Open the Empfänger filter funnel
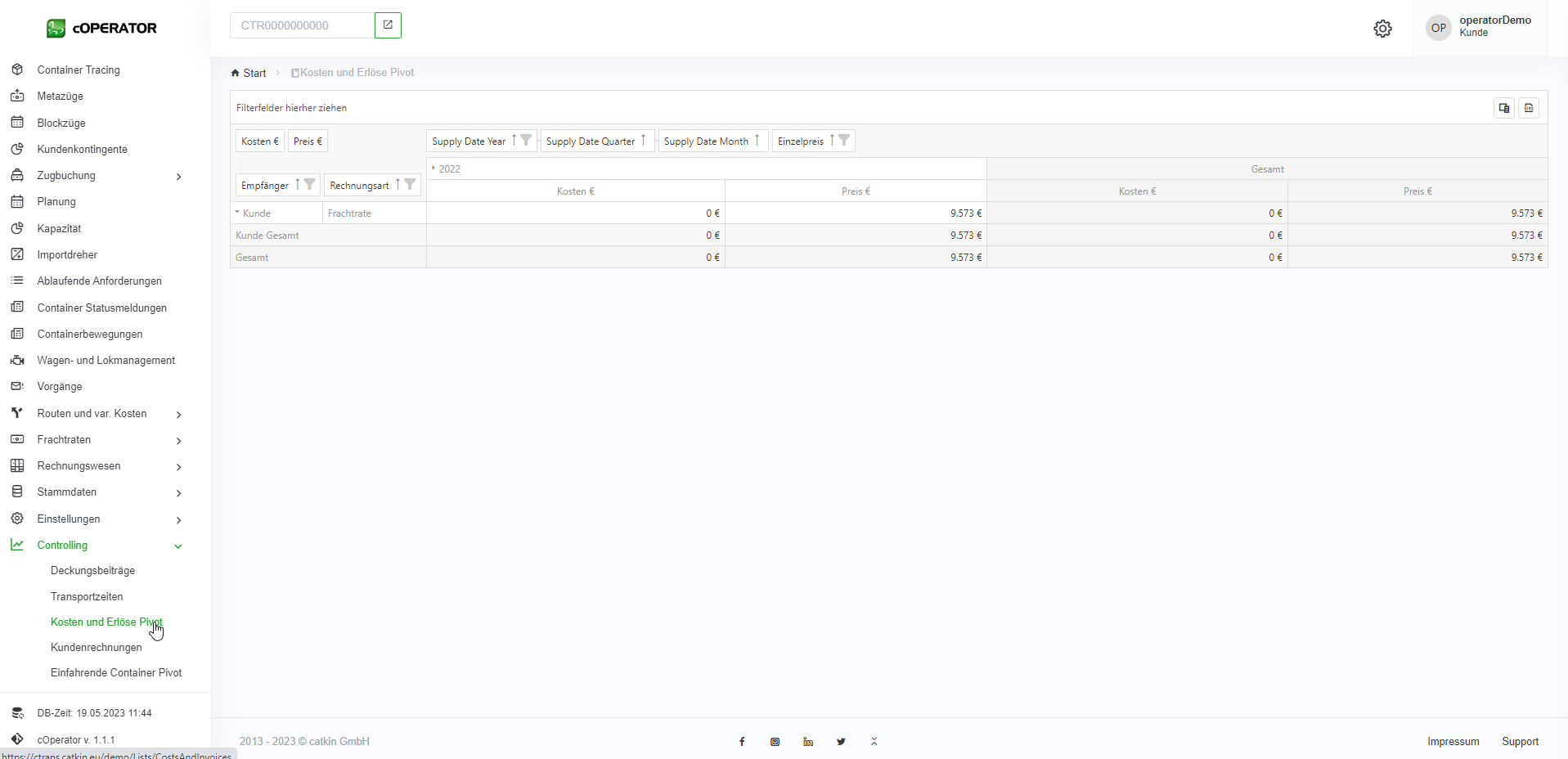This screenshot has width=1568, height=759. (x=309, y=184)
